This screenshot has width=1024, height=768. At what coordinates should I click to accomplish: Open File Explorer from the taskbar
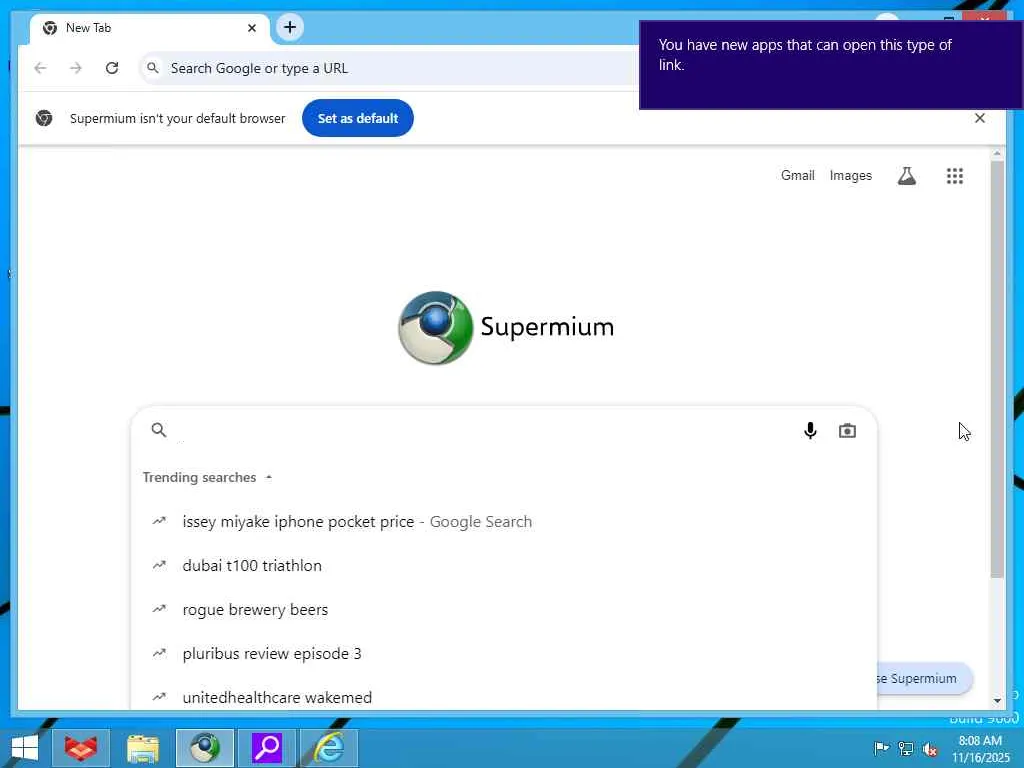[x=142, y=748]
